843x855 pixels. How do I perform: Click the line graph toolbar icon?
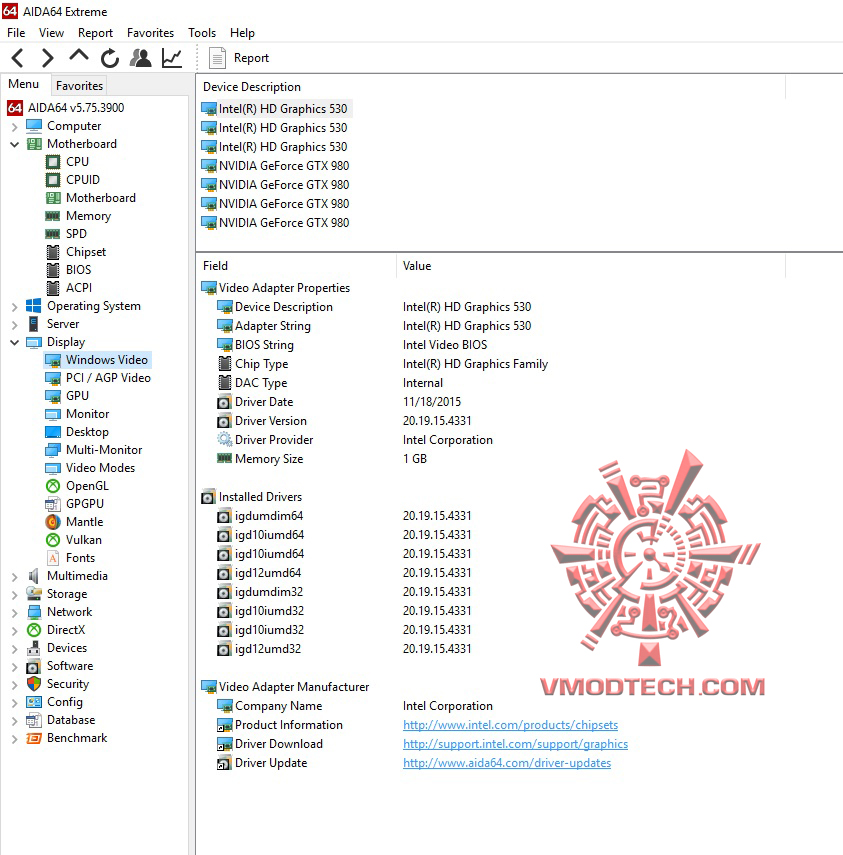pos(171,58)
